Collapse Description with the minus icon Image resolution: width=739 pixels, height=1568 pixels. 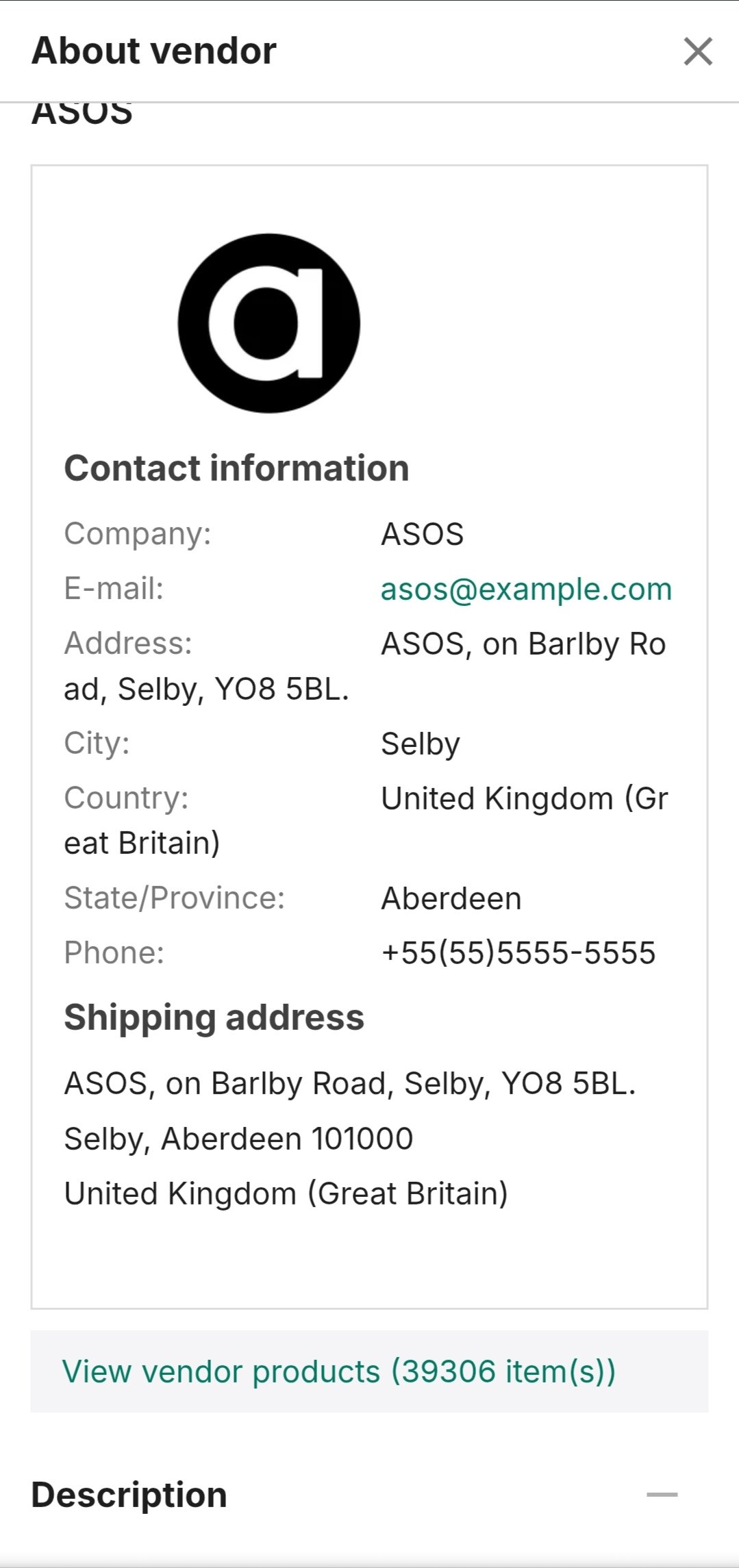coord(662,1494)
